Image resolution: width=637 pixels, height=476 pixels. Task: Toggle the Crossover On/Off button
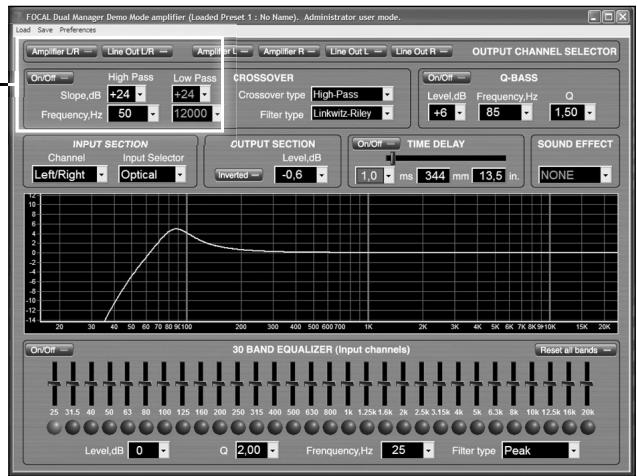50,78
